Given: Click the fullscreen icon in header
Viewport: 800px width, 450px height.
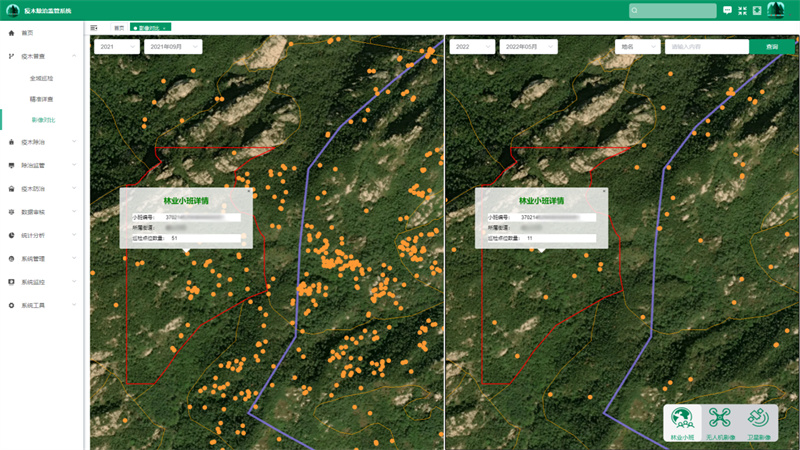Looking at the screenshot, I should [x=742, y=10].
